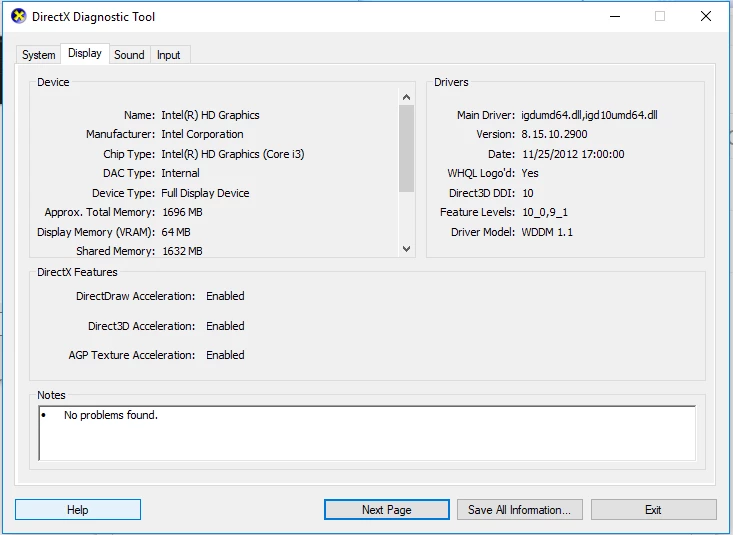Click Save All Information button

[x=519, y=510]
